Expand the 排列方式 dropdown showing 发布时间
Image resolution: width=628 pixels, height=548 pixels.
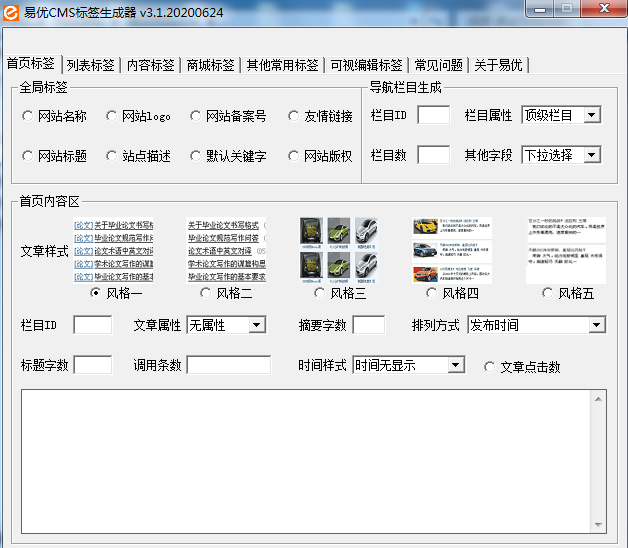537,325
